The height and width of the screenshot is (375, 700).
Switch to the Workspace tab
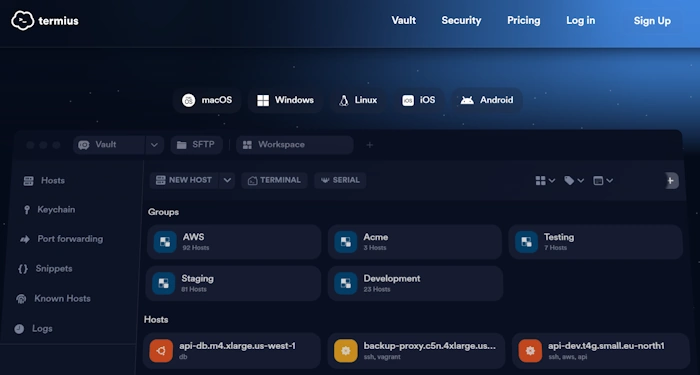(x=295, y=145)
